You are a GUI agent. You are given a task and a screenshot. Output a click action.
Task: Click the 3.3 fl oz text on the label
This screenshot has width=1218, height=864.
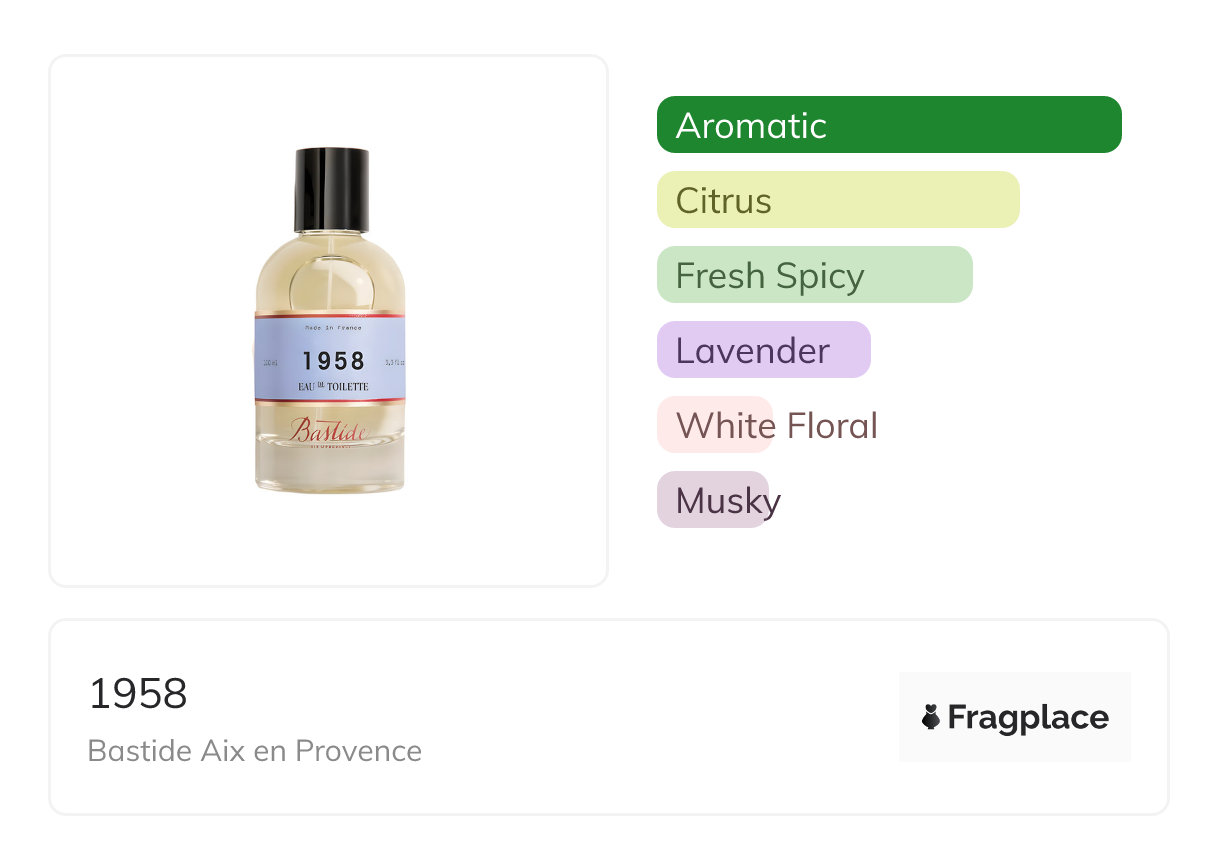[393, 361]
